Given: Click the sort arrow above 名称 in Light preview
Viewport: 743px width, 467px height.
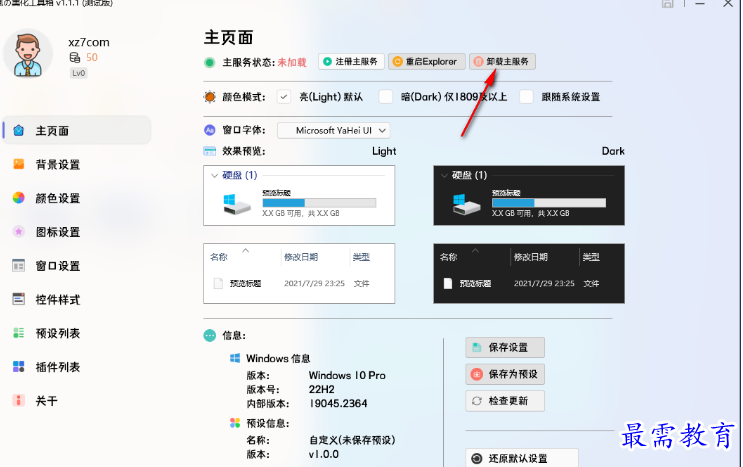Looking at the screenshot, I should coord(245,250).
